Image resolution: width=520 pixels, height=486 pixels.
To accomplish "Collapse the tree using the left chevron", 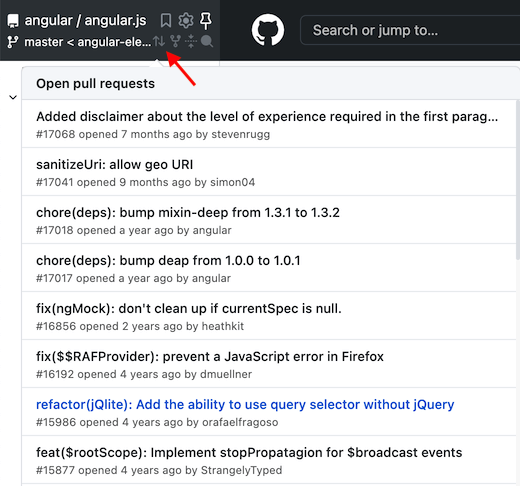I will point(13,97).
